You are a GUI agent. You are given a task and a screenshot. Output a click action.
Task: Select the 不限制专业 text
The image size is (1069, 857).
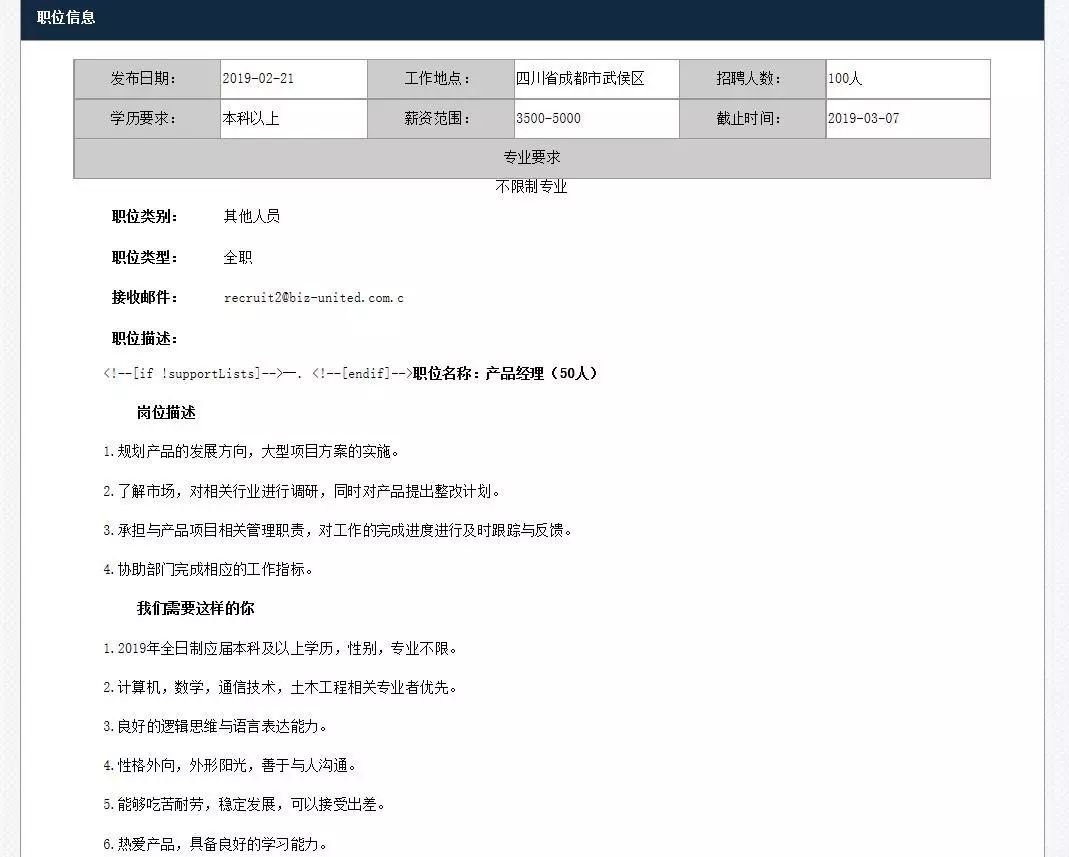point(531,187)
